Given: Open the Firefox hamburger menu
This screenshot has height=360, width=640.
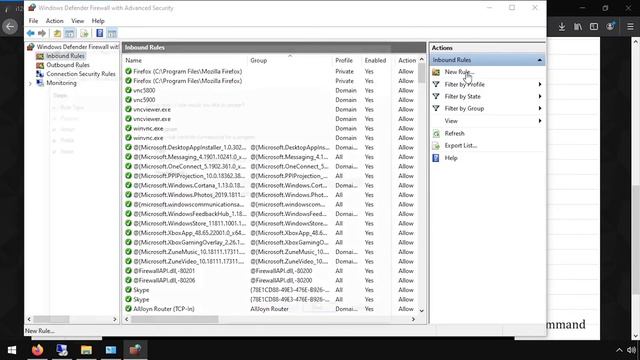Looking at the screenshot, I should [630, 27].
